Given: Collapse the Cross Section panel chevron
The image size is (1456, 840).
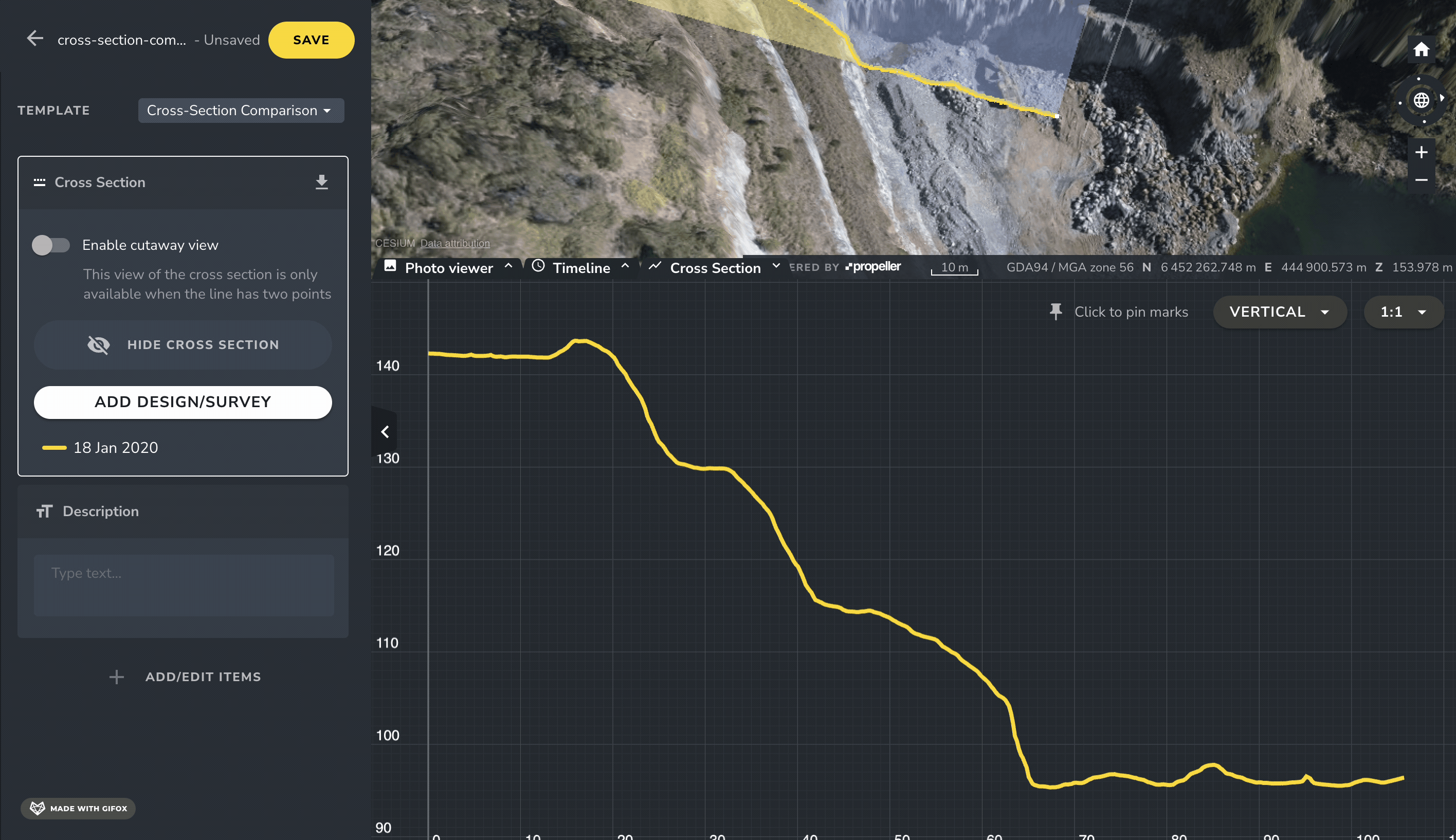Looking at the screenshot, I should click(776, 265).
